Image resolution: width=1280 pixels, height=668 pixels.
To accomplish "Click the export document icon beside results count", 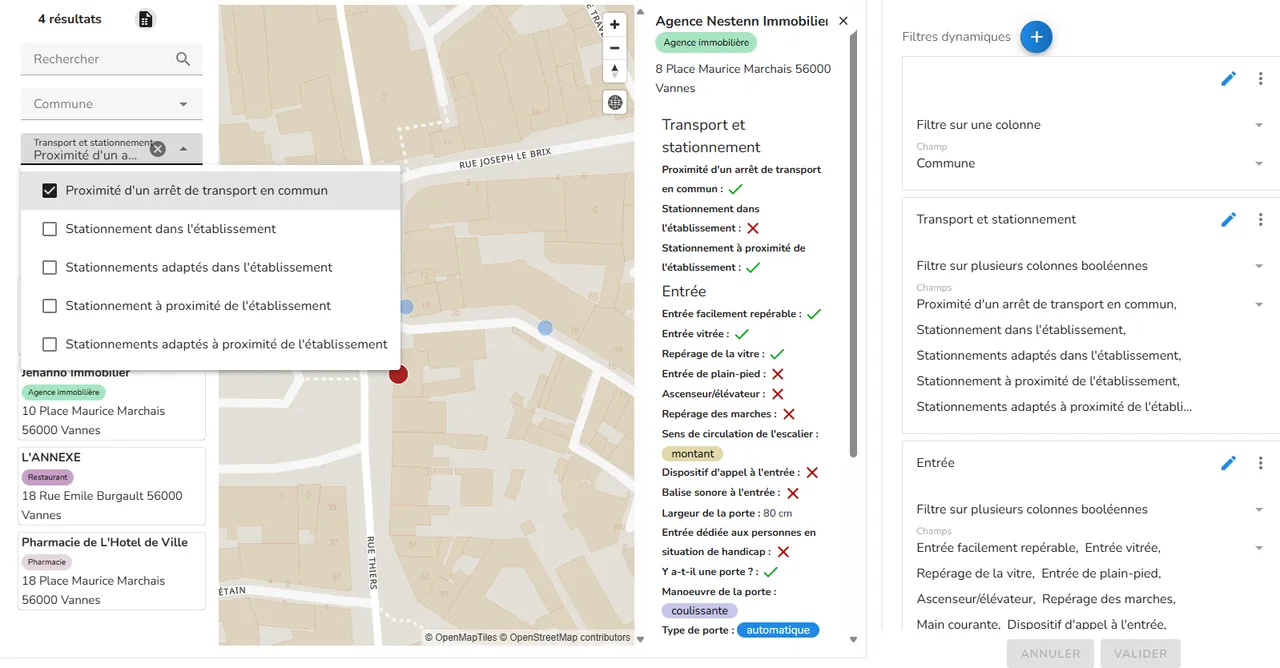I will tap(146, 19).
